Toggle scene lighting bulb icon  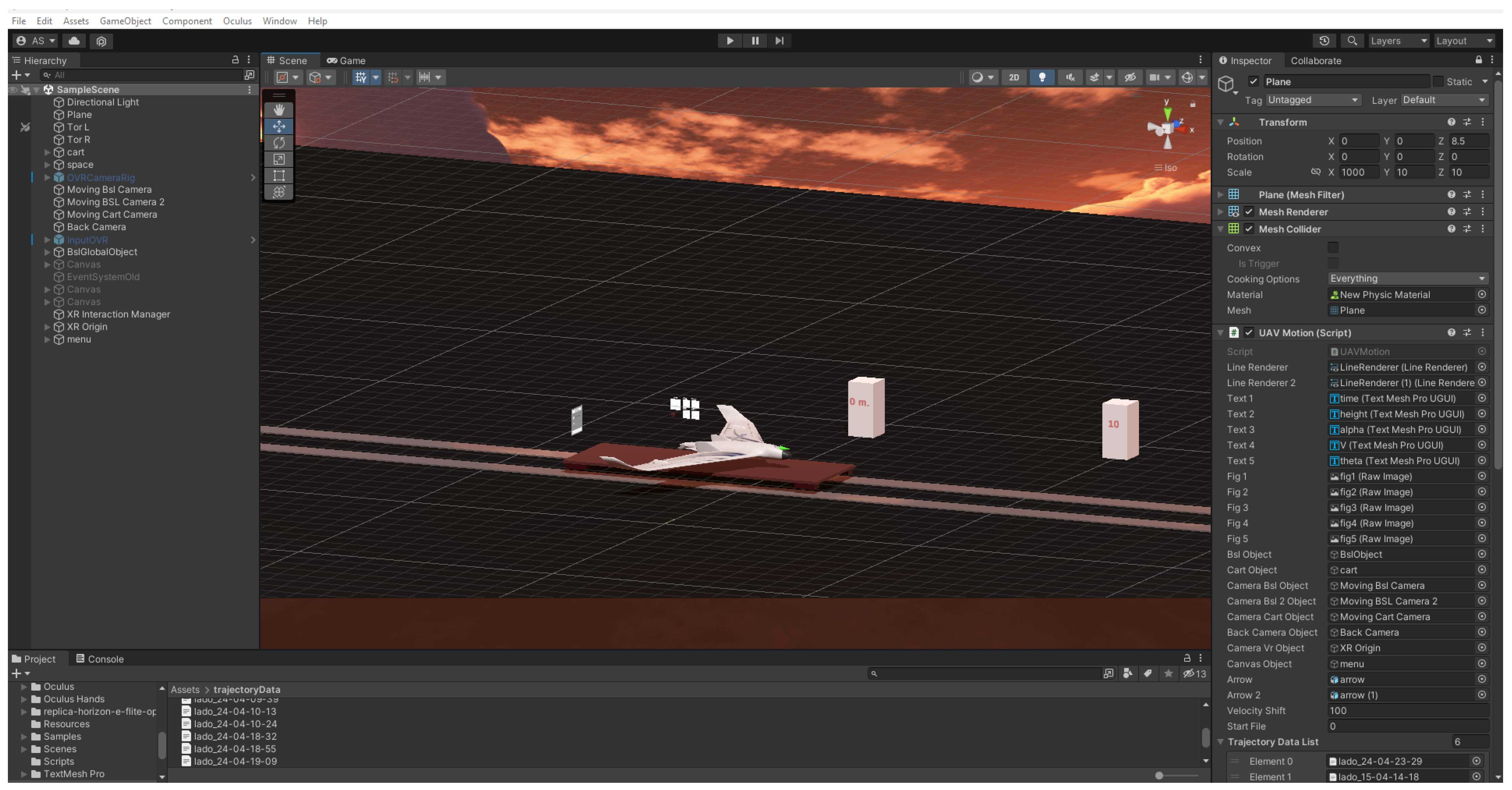pos(1041,77)
